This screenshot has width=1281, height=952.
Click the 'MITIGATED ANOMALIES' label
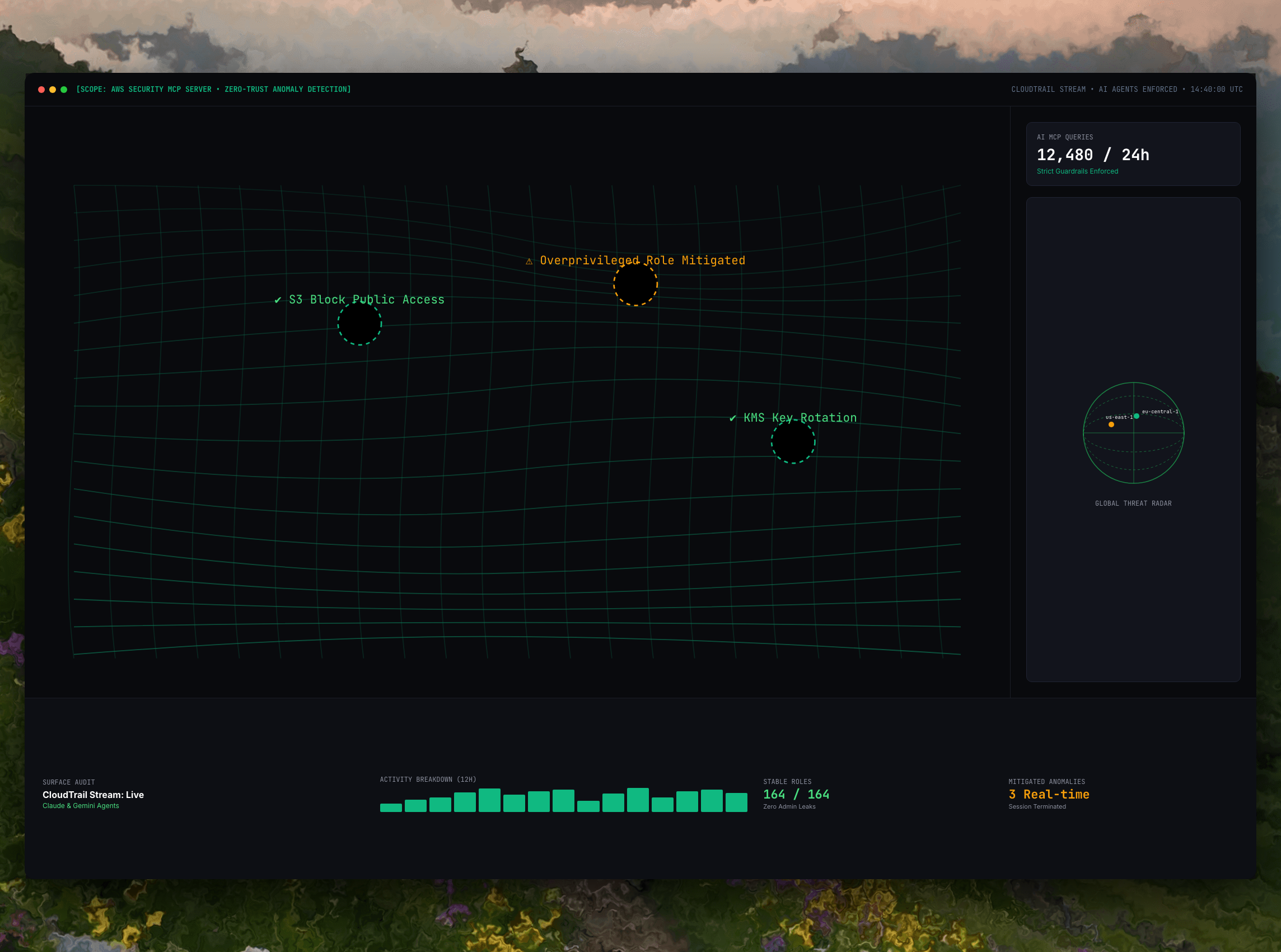(x=1046, y=782)
